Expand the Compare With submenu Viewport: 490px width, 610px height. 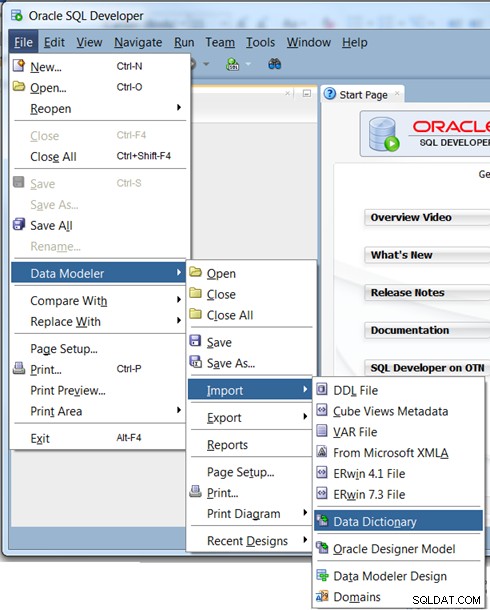tap(179, 300)
